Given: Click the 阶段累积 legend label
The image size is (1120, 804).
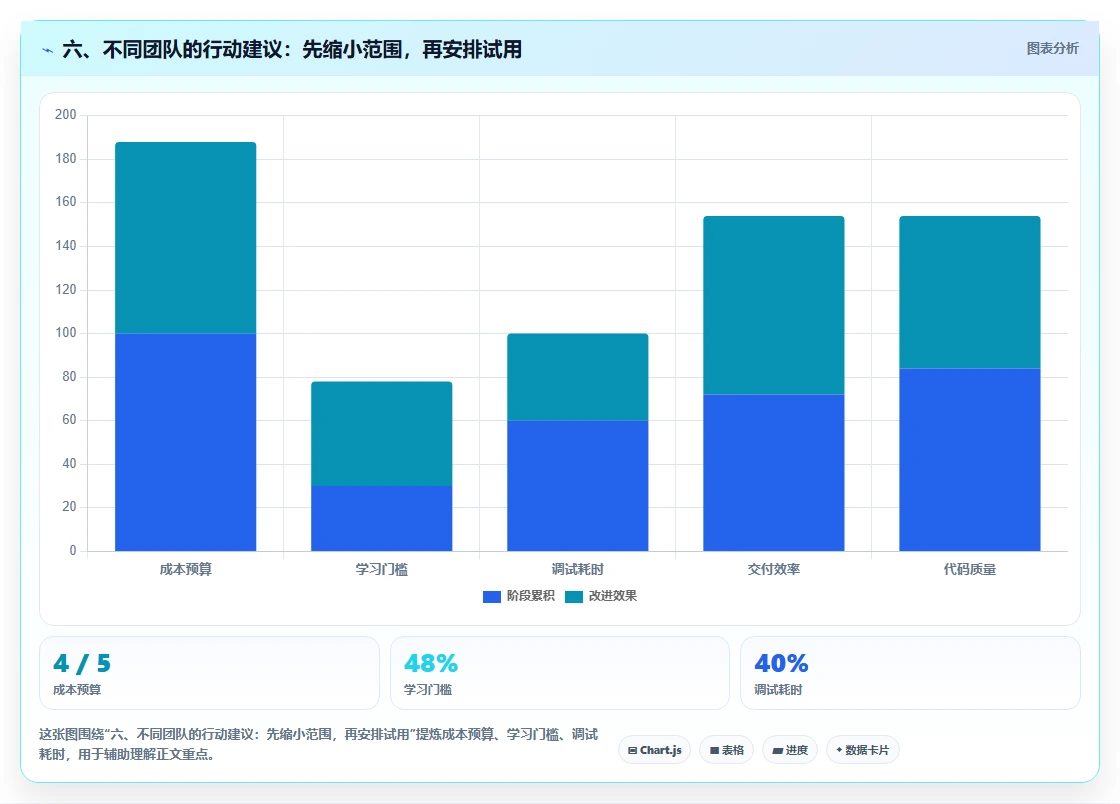Looking at the screenshot, I should pyautogui.click(x=531, y=596).
